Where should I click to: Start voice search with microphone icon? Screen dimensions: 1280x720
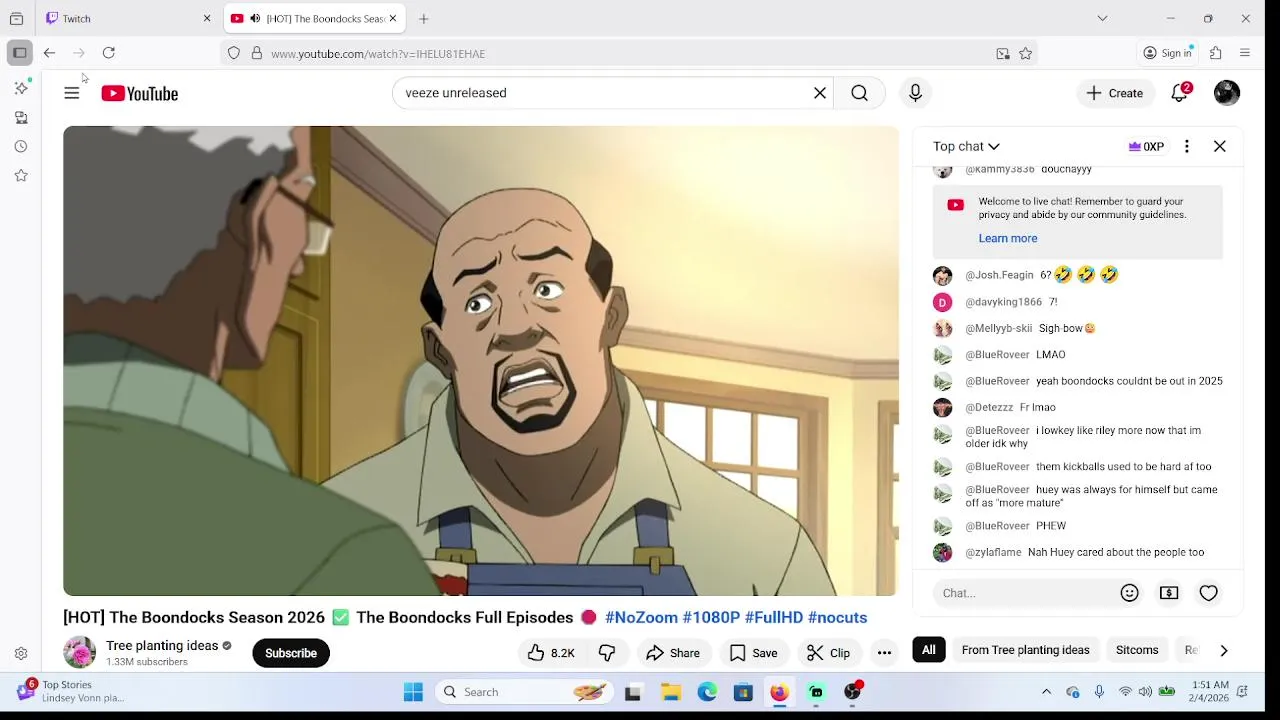pos(915,93)
